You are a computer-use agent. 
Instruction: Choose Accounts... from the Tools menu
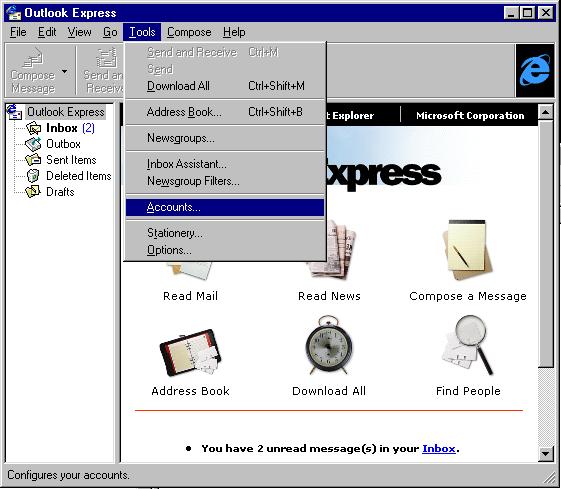pyautogui.click(x=225, y=207)
